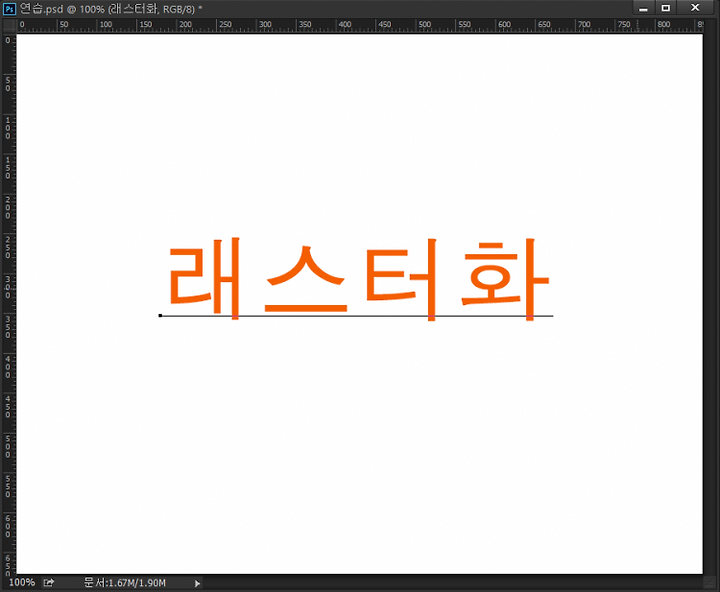Click the window resize grip corner
720x592 pixels.
[710, 583]
